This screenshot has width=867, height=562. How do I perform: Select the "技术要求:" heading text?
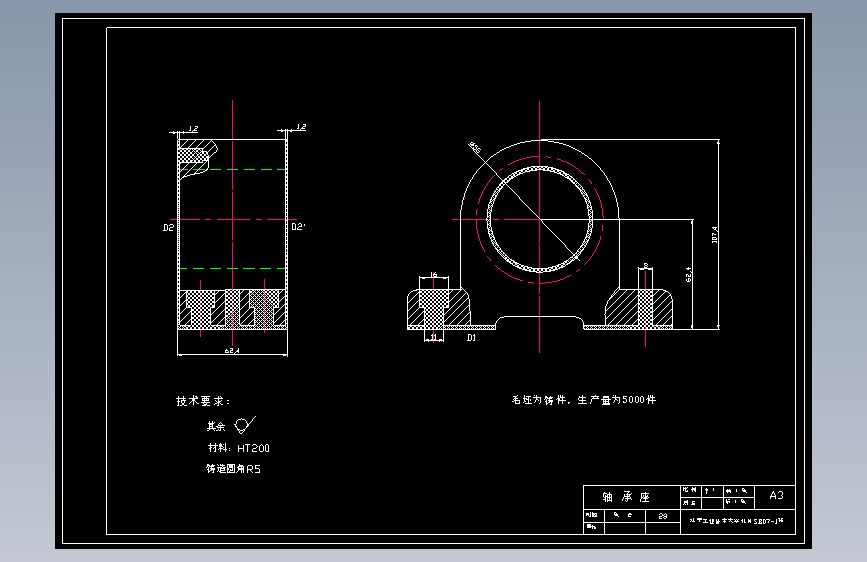click(x=203, y=401)
